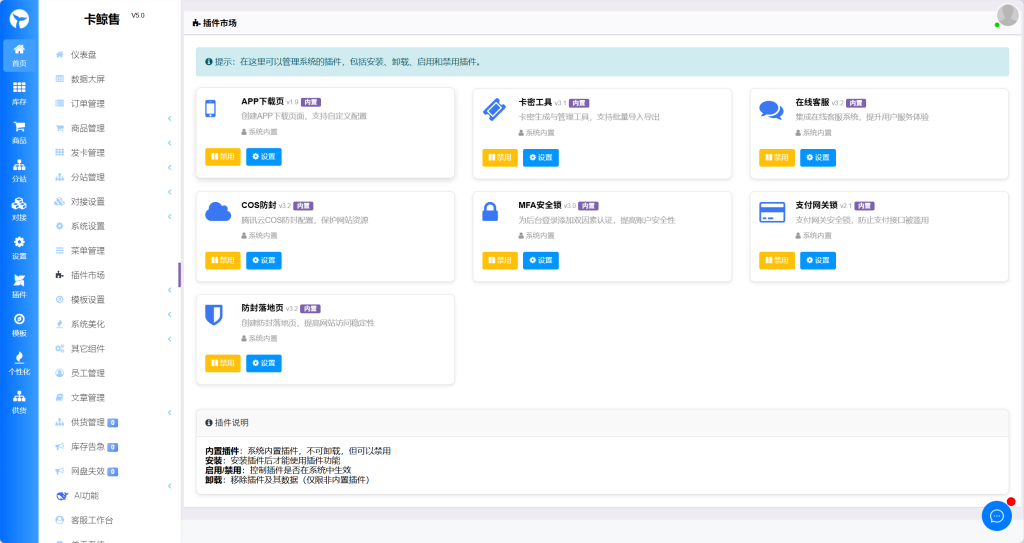
Task: Open 设置 for the APP下载页 plugin
Action: click(x=264, y=157)
